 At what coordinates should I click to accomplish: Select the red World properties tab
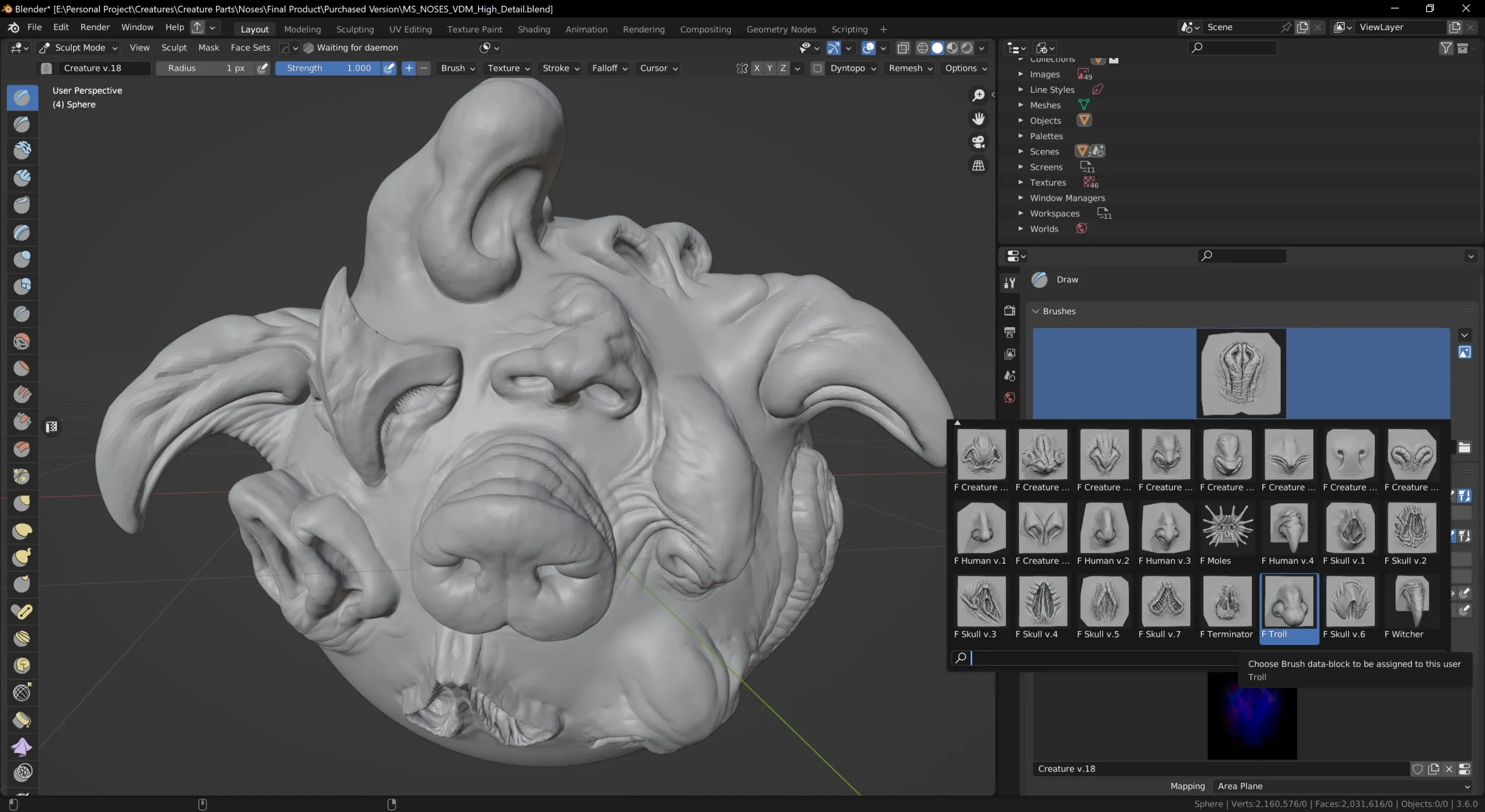point(1009,398)
